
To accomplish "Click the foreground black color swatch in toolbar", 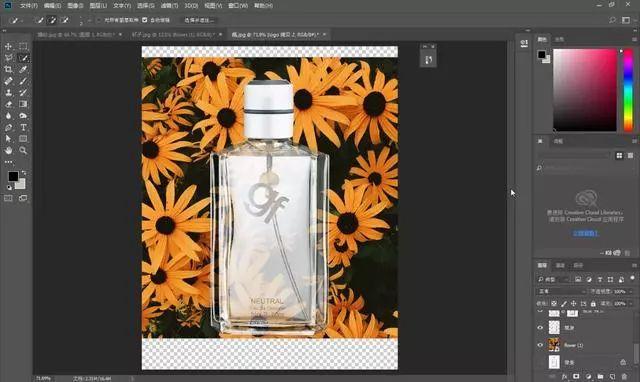I will pos(13,176).
